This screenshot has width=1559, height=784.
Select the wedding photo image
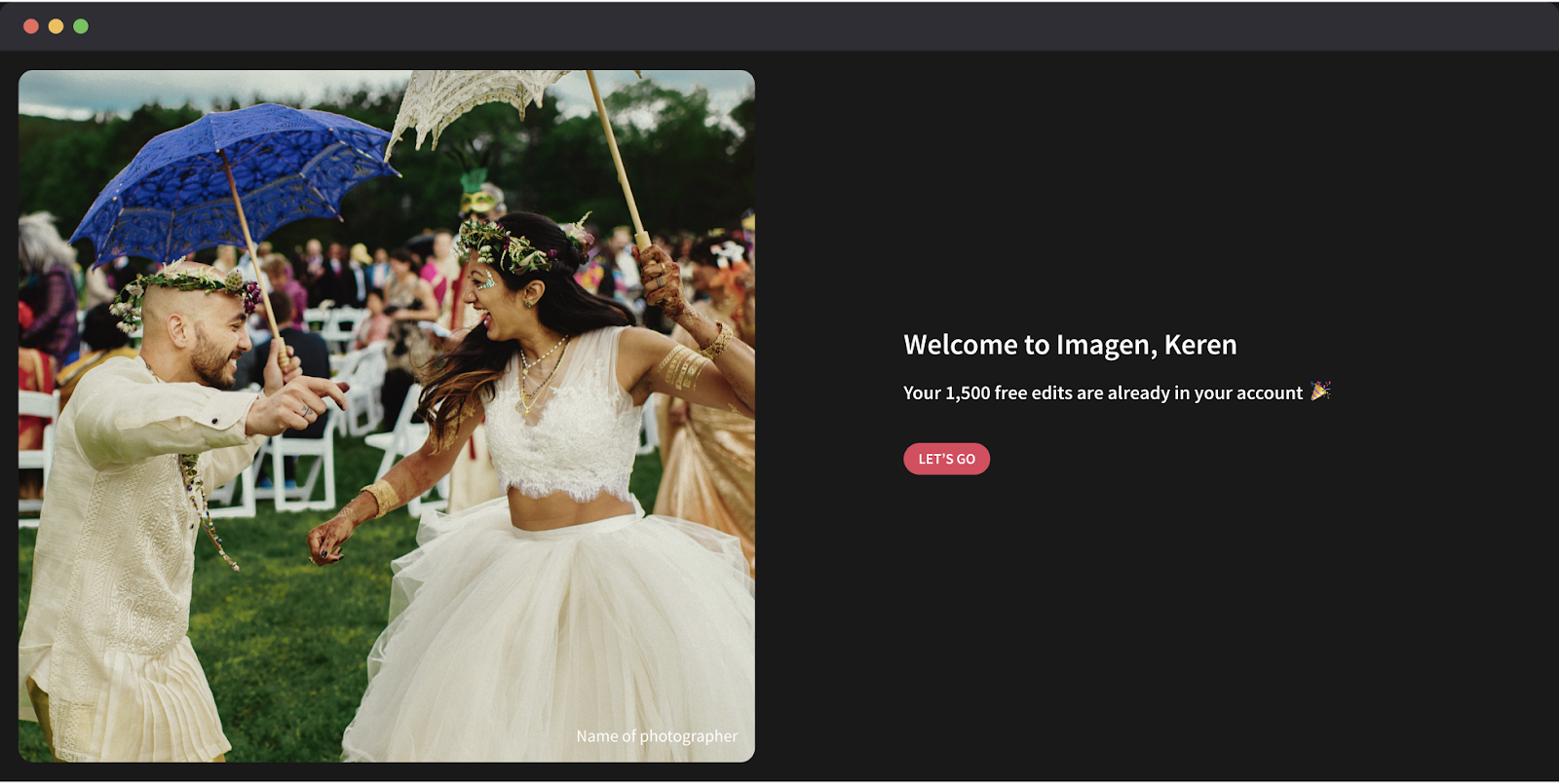click(x=387, y=416)
